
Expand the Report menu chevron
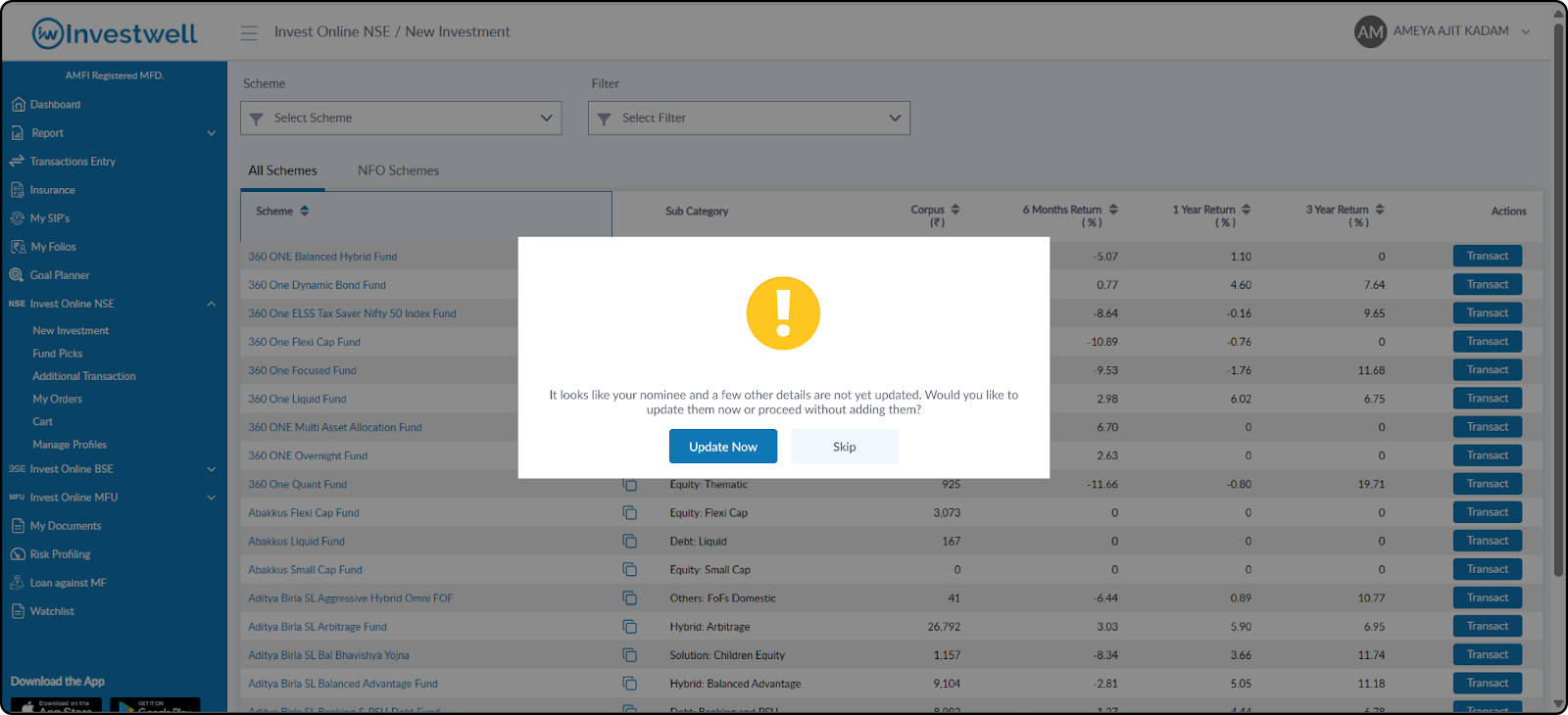[x=212, y=133]
